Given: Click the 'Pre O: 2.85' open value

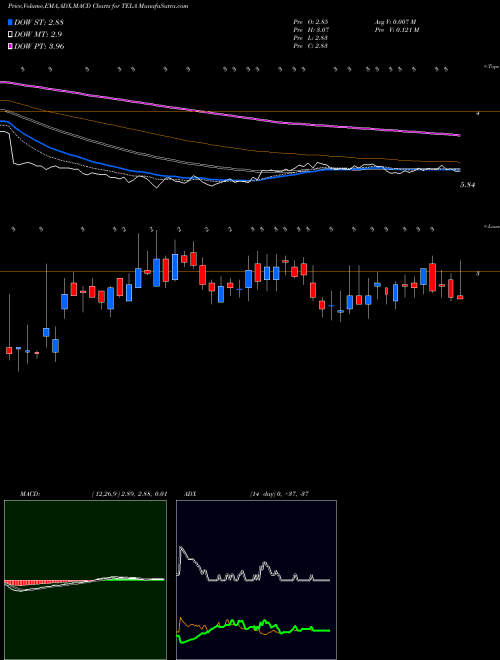Looking at the screenshot, I should [x=311, y=21].
